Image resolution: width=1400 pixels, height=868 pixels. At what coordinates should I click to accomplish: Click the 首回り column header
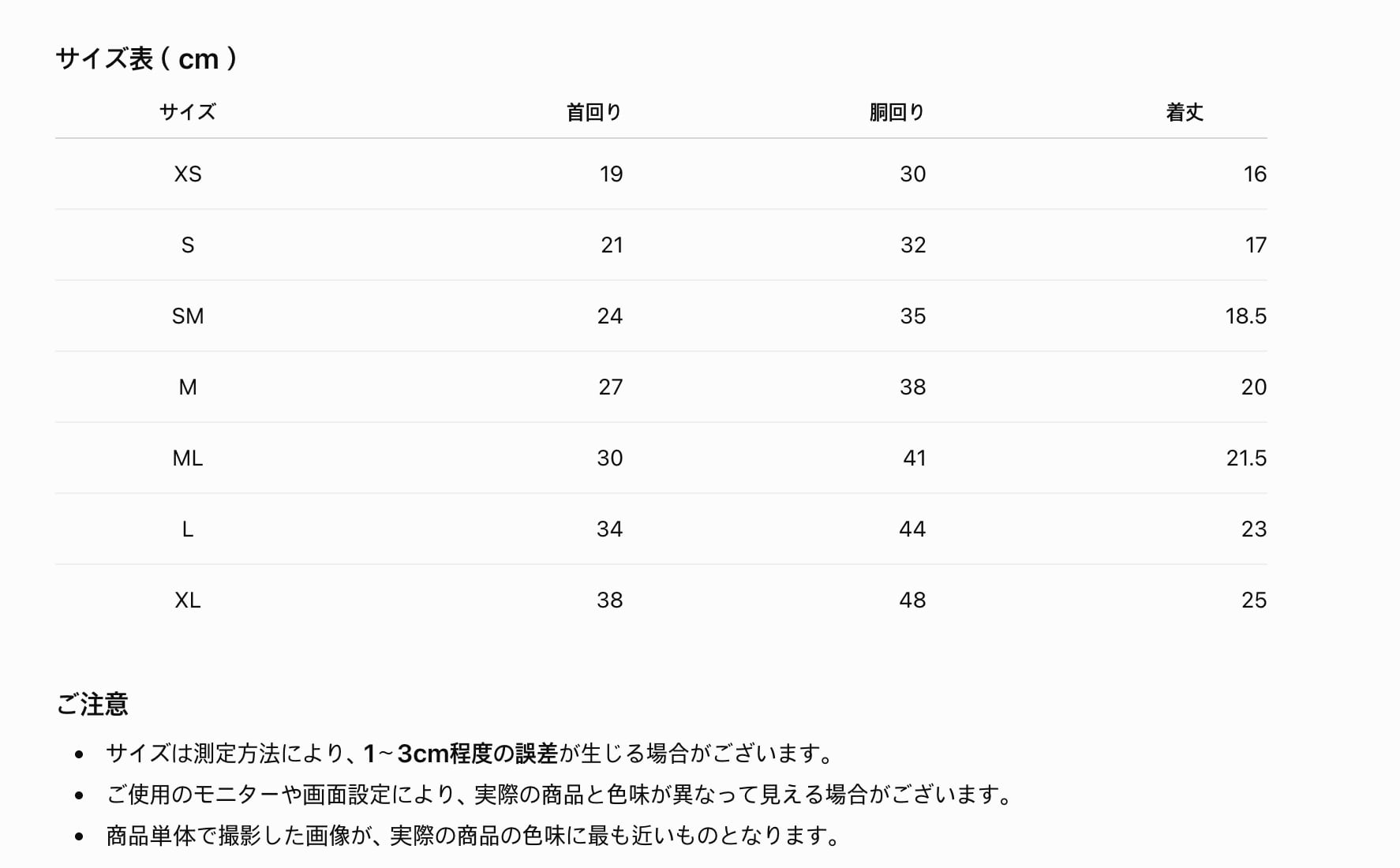(x=594, y=112)
